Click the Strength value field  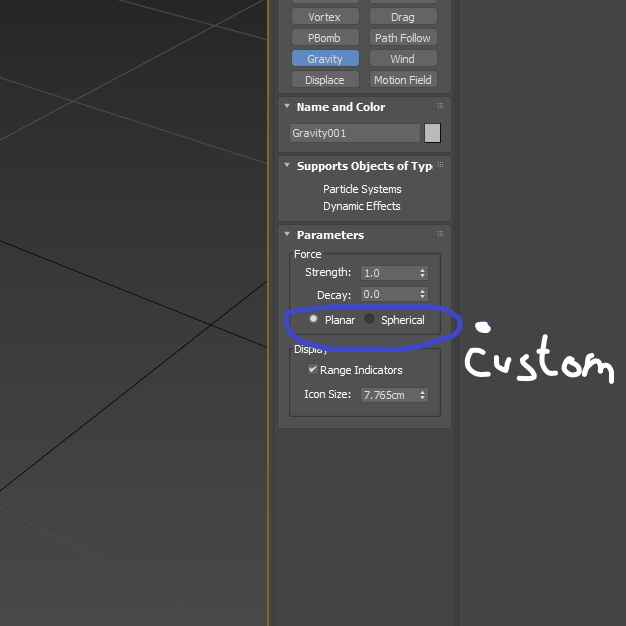click(x=389, y=273)
